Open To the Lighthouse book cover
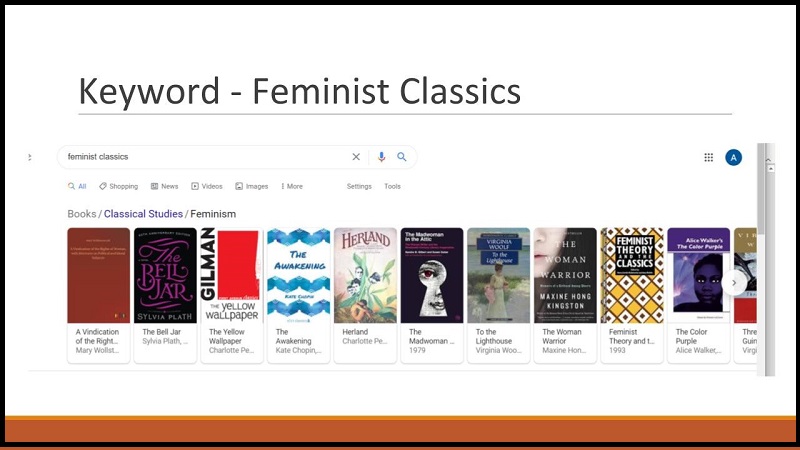800x450 pixels. pyautogui.click(x=498, y=275)
